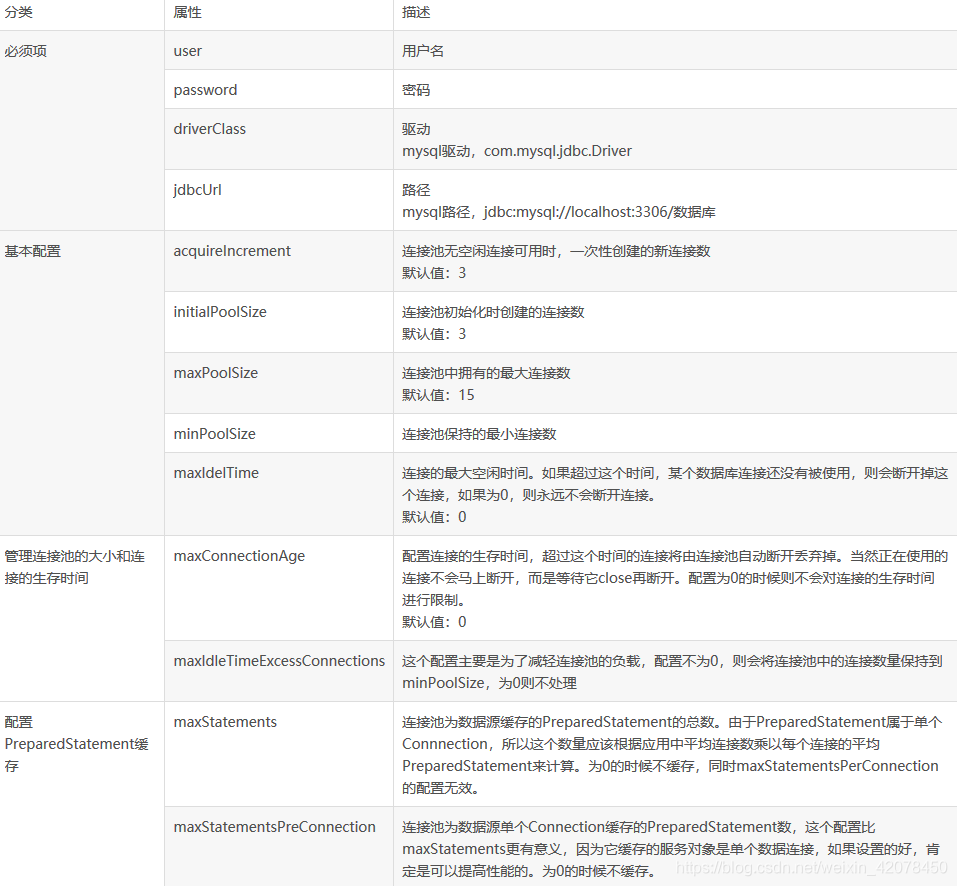Click the 'password' property cell
Screen dimensions: 957x886
click(x=279, y=90)
